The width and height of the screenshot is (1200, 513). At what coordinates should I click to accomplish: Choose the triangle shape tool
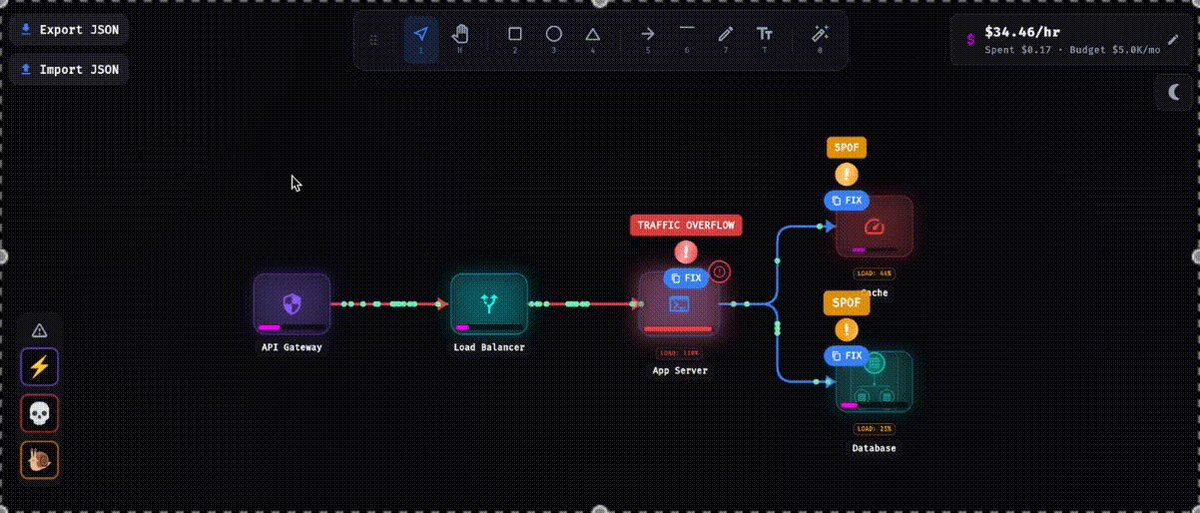[593, 39]
